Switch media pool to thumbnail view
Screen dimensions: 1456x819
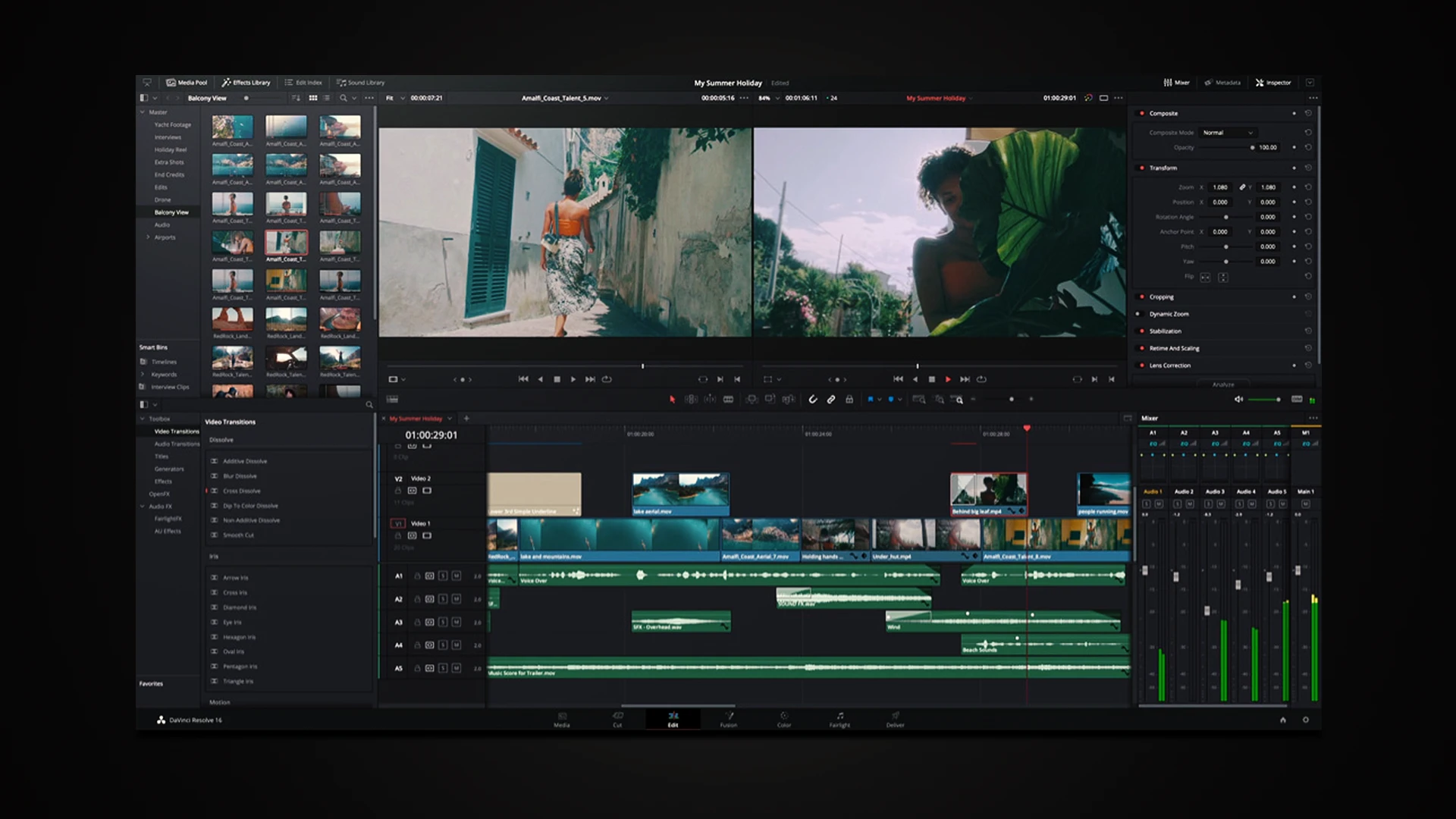click(x=313, y=98)
